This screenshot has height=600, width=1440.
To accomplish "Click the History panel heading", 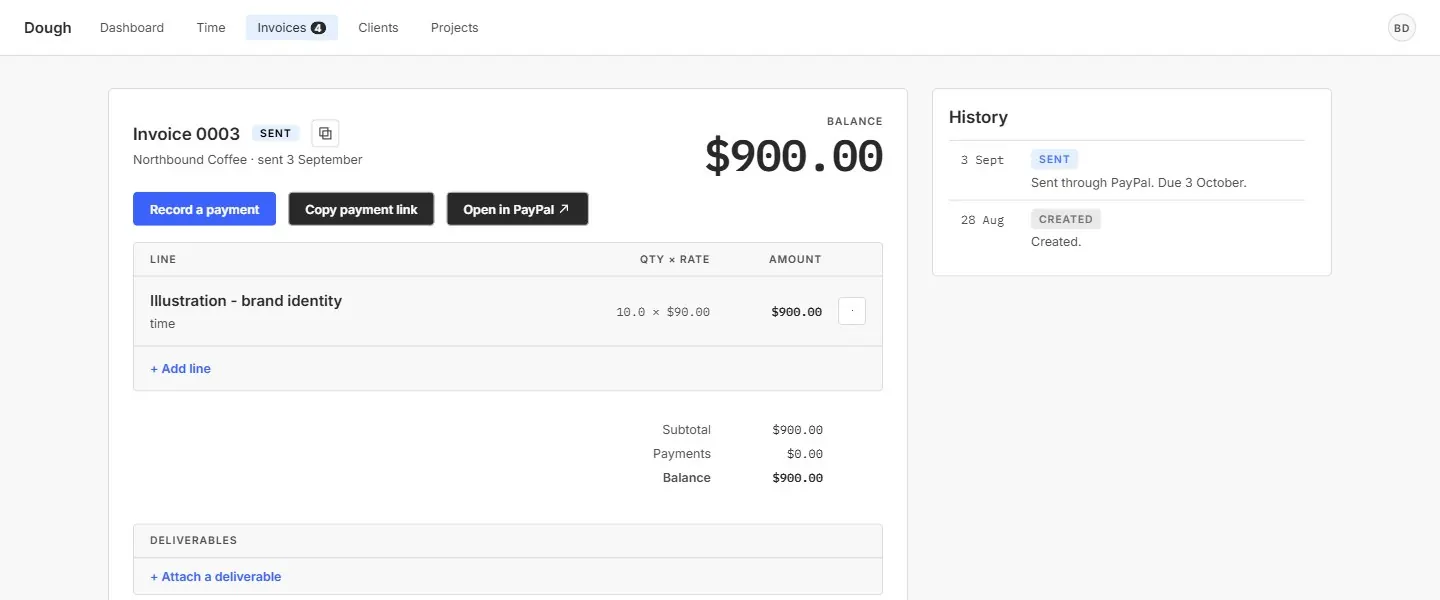I will (978, 117).
